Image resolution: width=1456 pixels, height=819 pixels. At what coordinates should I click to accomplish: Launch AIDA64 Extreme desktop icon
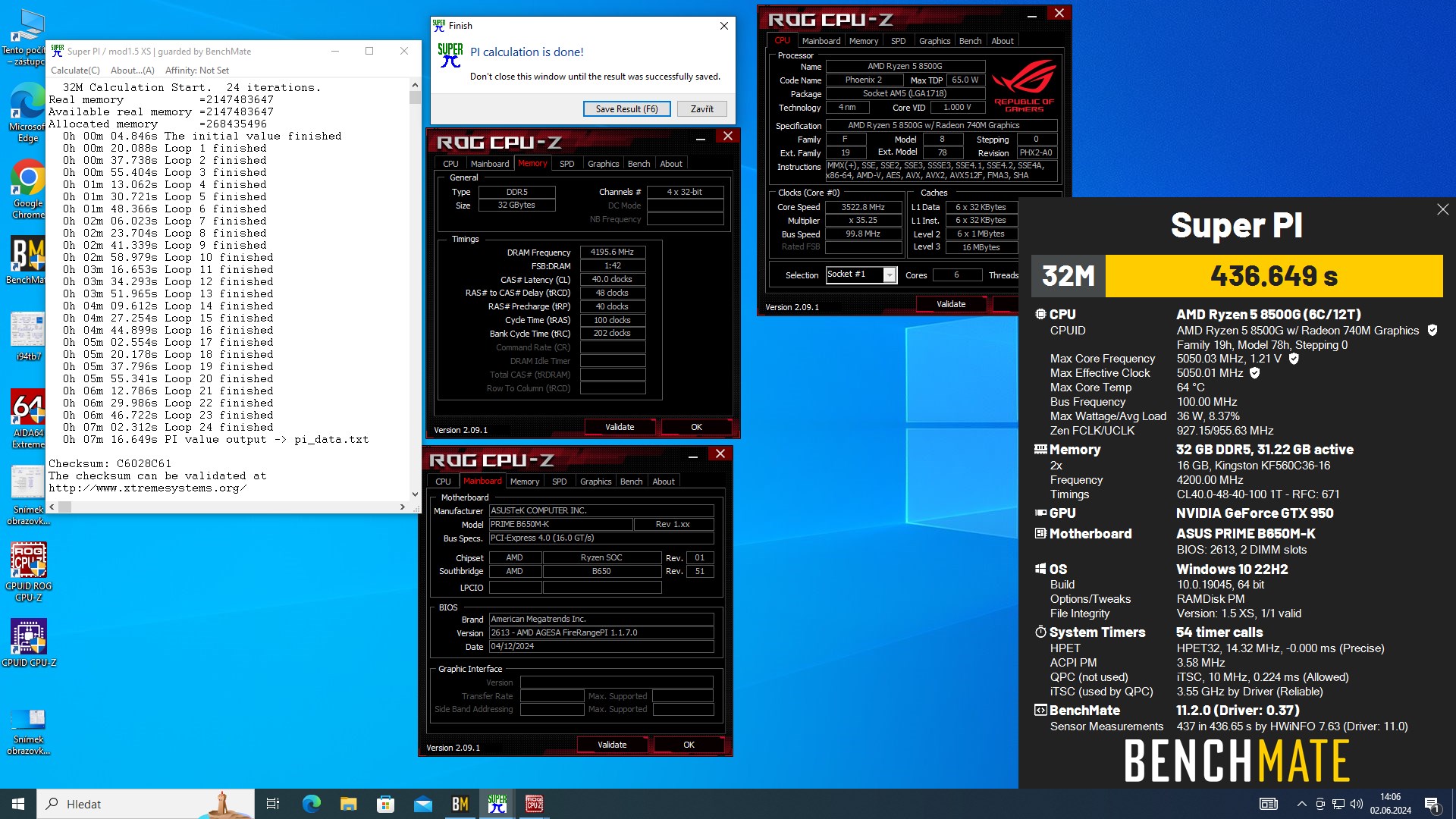point(28,419)
